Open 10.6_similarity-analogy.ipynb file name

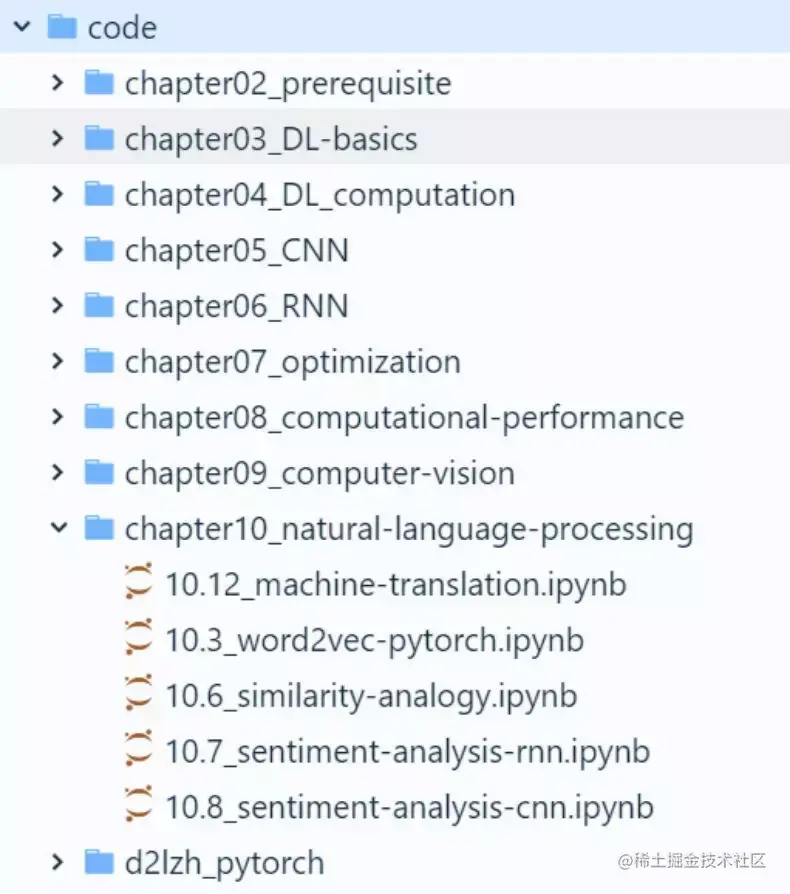pyautogui.click(x=371, y=697)
